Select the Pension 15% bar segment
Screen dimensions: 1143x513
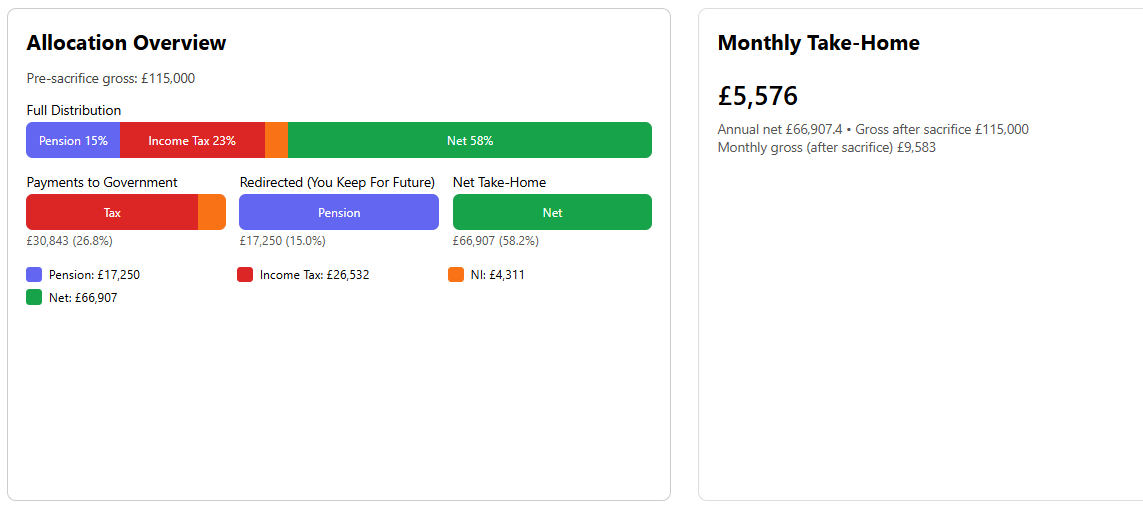(x=73, y=140)
